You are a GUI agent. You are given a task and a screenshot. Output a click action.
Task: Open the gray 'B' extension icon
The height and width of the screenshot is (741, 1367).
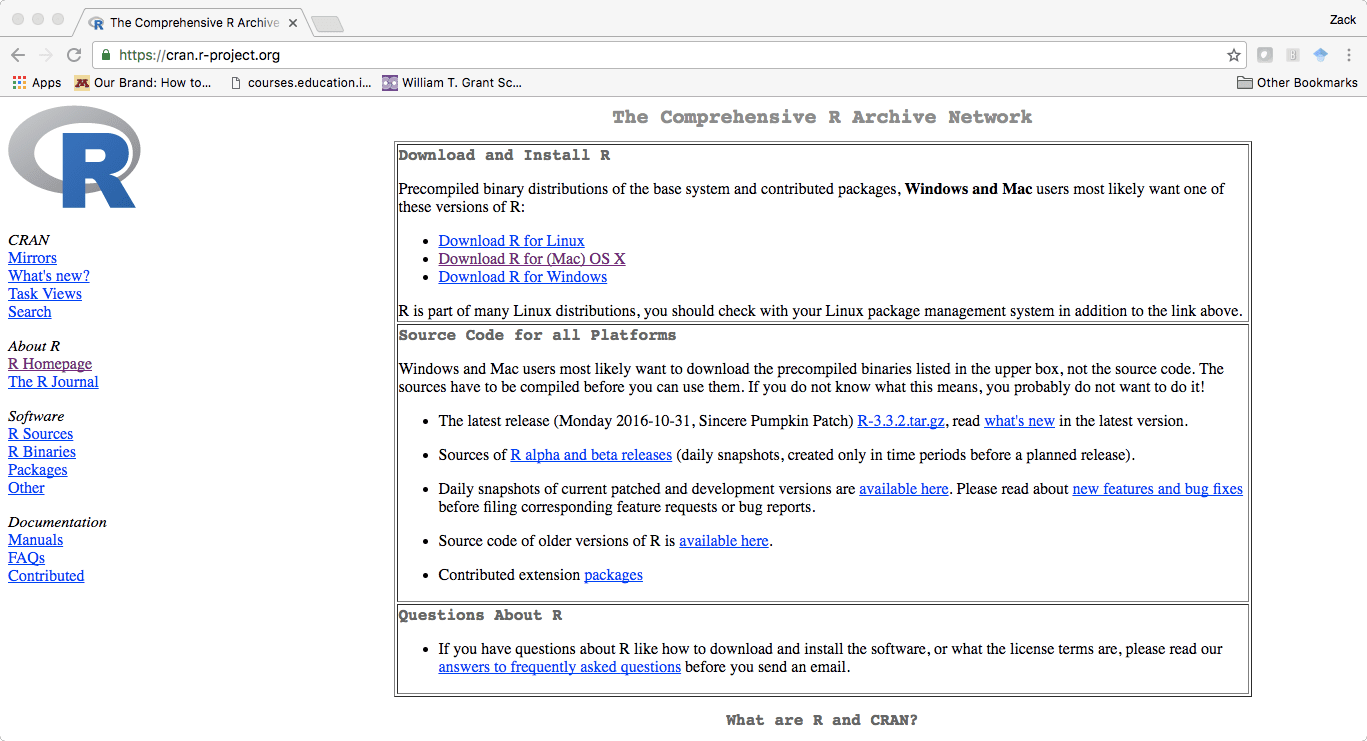click(1293, 55)
